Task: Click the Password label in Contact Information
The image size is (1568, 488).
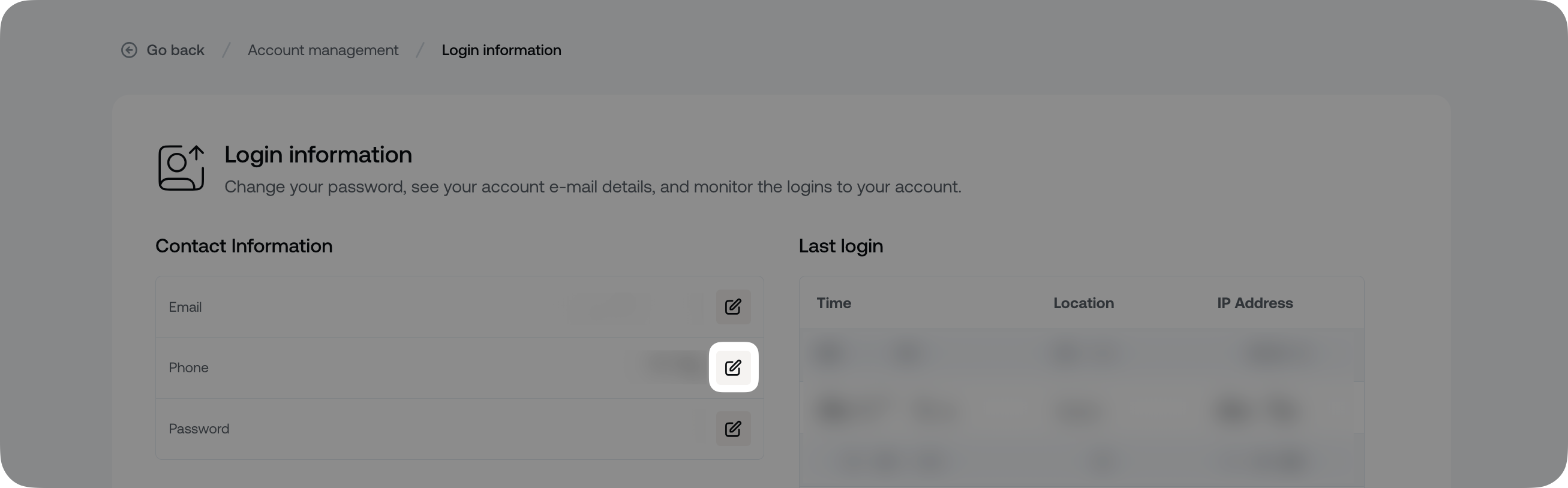Action: [199, 429]
